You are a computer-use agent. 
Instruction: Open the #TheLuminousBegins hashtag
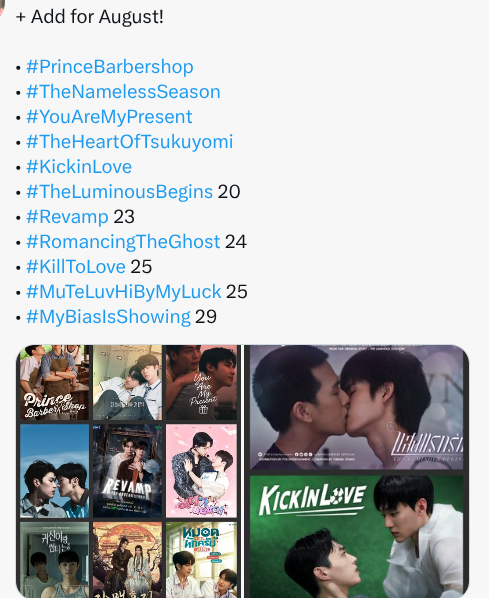(119, 192)
